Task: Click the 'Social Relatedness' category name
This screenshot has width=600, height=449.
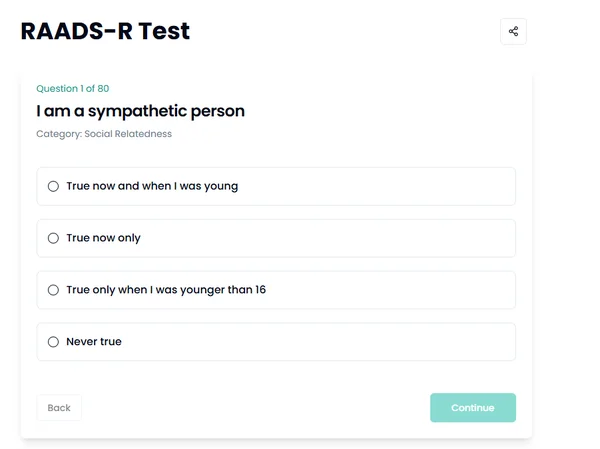Action: point(128,134)
